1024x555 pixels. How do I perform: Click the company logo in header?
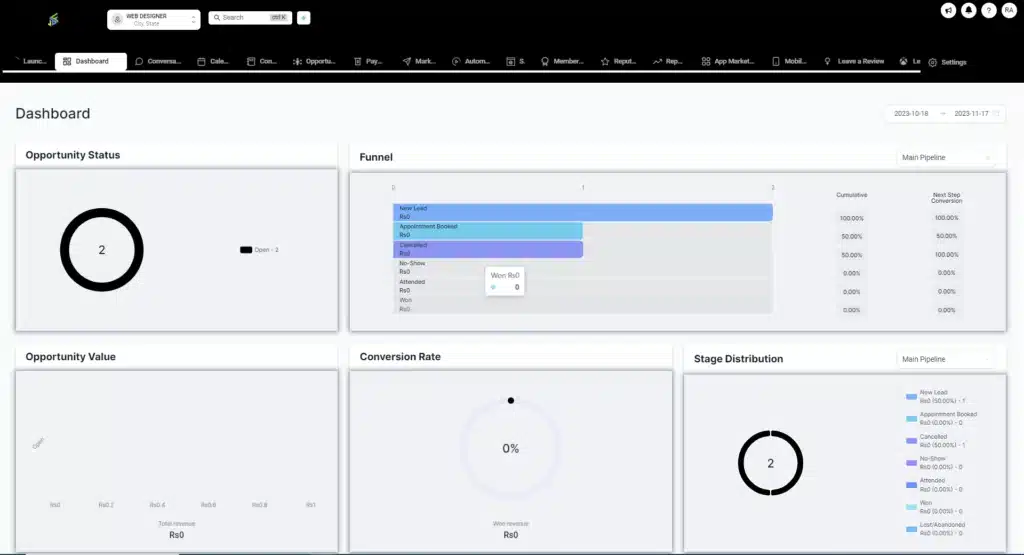click(x=53, y=19)
